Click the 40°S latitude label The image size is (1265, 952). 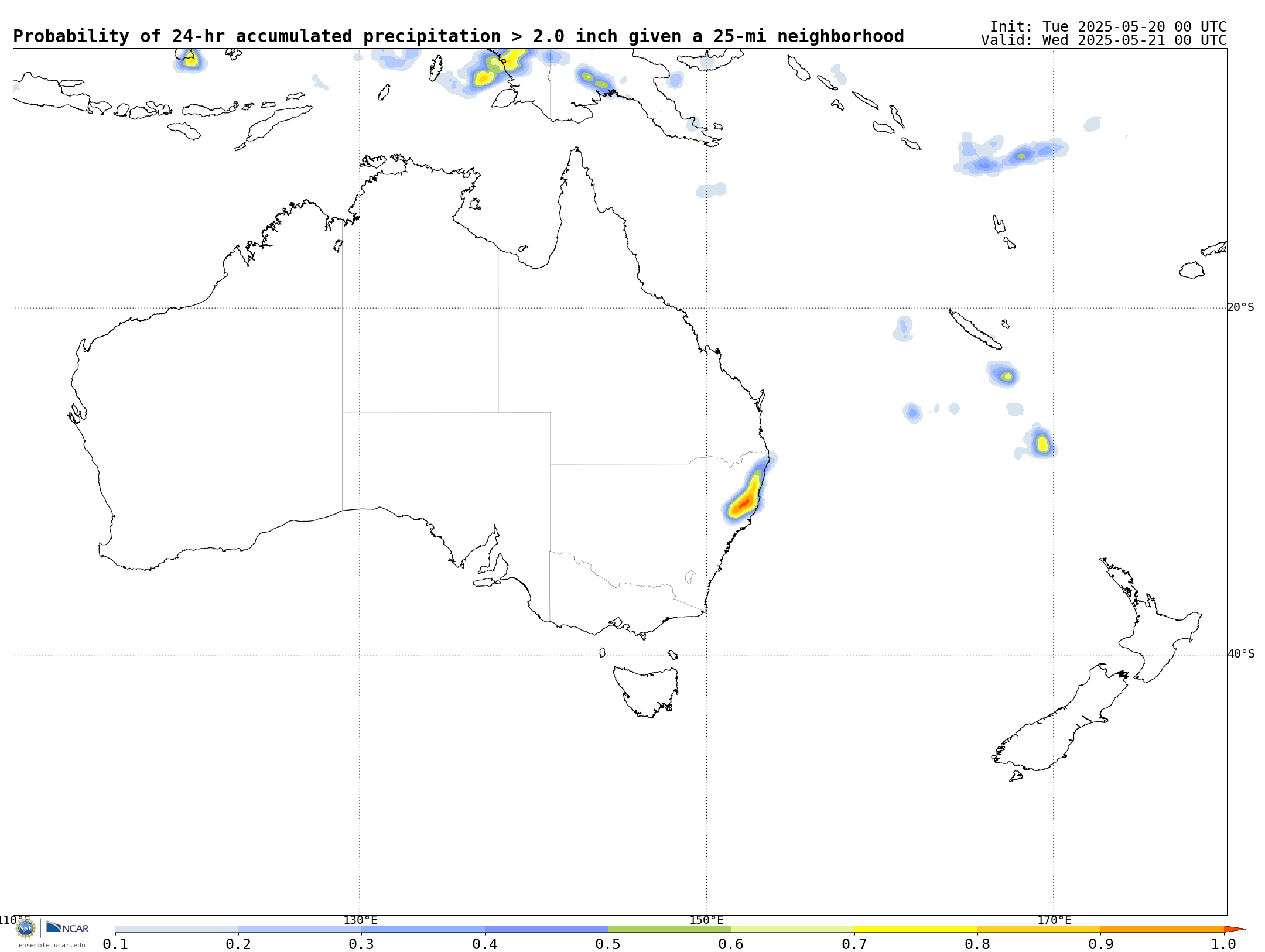coord(1241,654)
